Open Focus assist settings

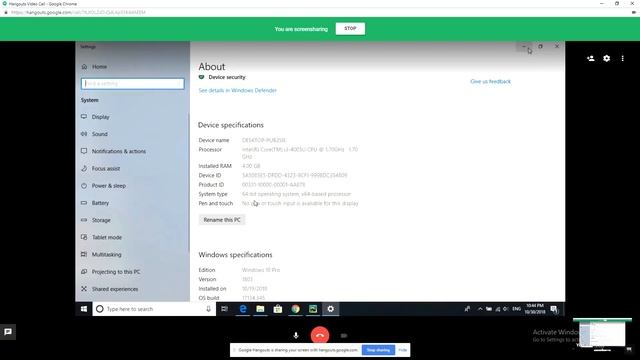click(105, 168)
